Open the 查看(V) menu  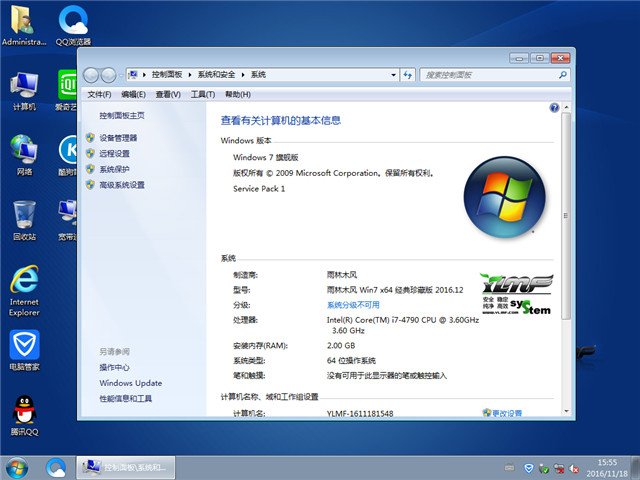pyautogui.click(x=168, y=95)
